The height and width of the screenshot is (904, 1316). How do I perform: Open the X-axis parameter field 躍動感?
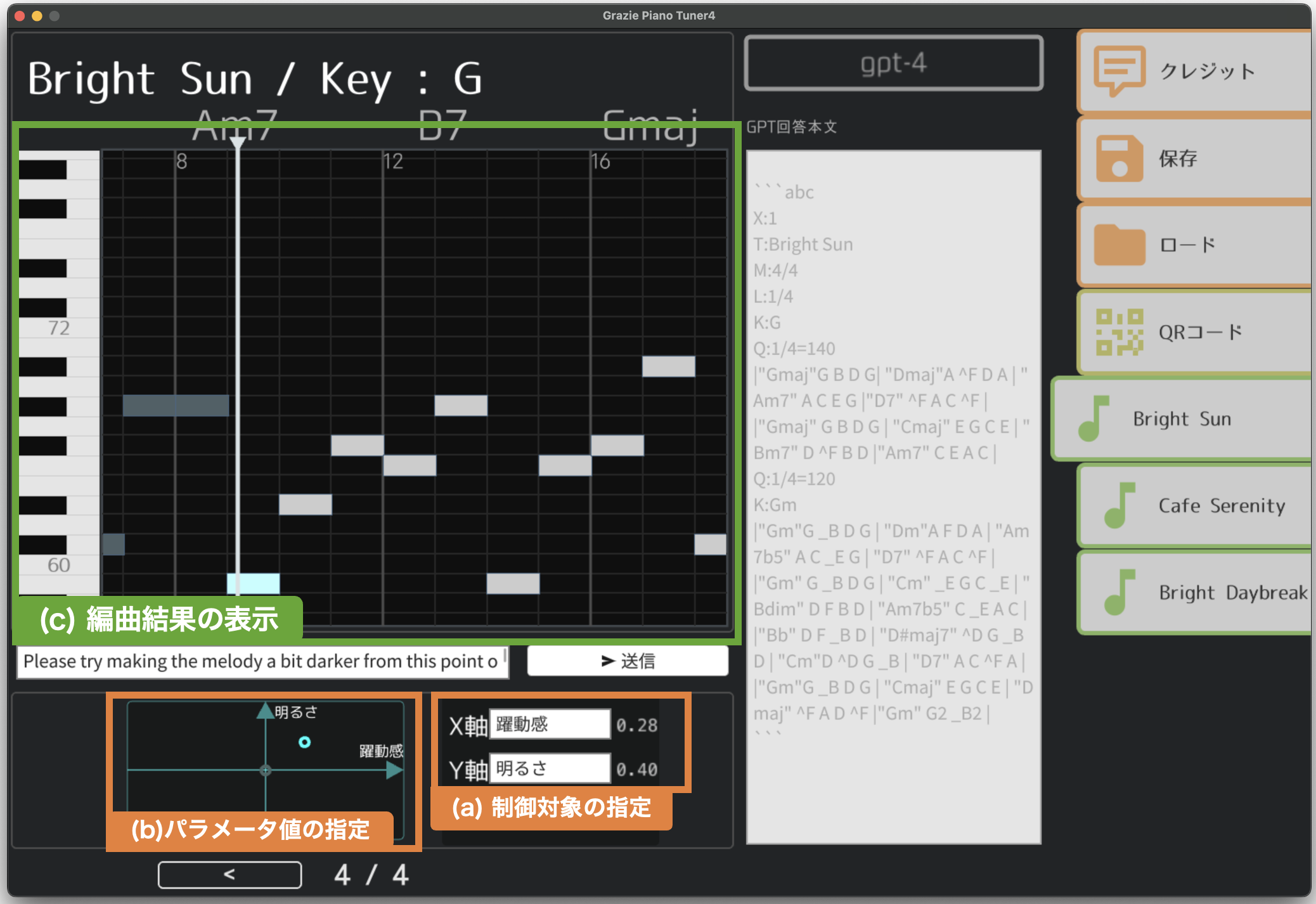[x=549, y=725]
